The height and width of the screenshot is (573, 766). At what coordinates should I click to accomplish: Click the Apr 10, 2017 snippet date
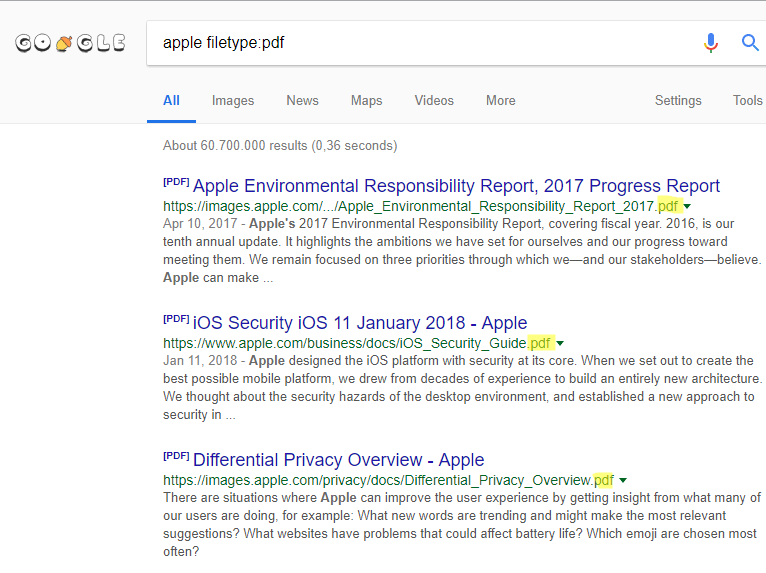click(x=200, y=224)
